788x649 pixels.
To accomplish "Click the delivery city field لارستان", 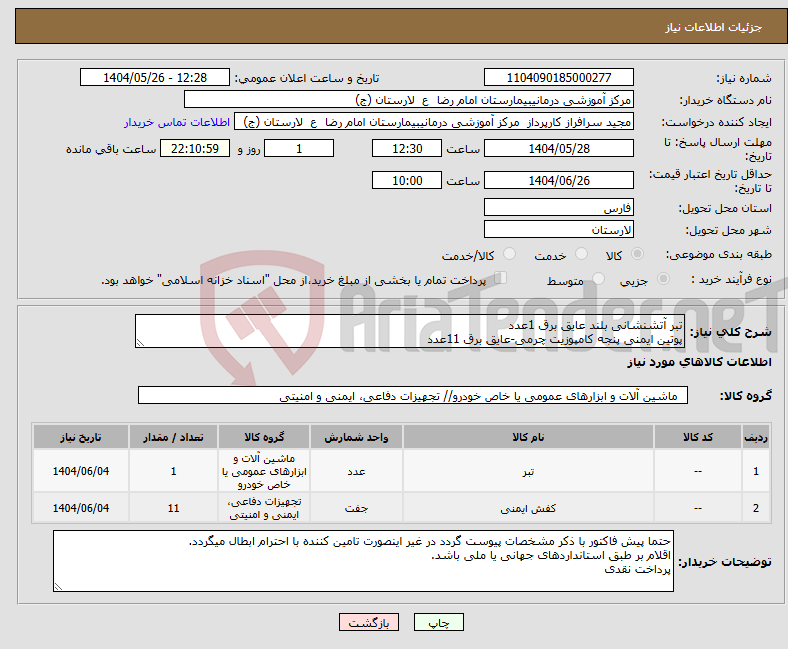I will pos(558,229).
